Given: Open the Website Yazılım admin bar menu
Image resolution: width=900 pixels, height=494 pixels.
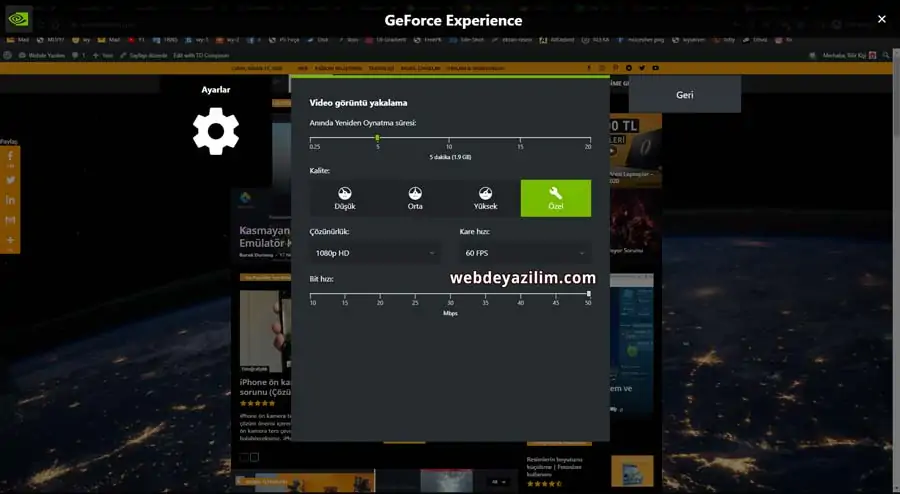Looking at the screenshot, I should [42, 56].
